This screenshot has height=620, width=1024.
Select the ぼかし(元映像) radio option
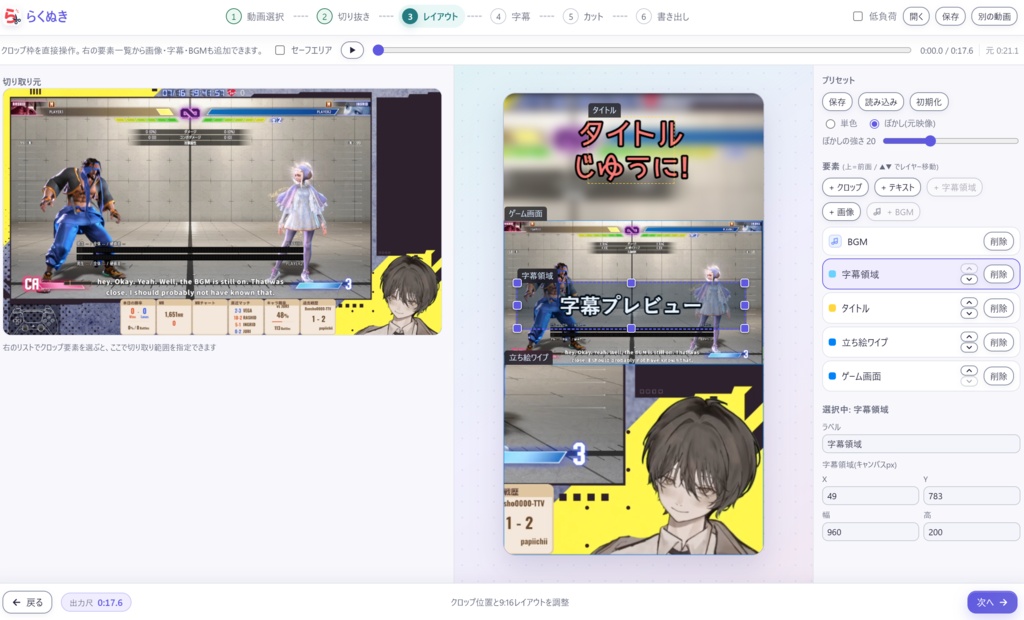coord(874,123)
